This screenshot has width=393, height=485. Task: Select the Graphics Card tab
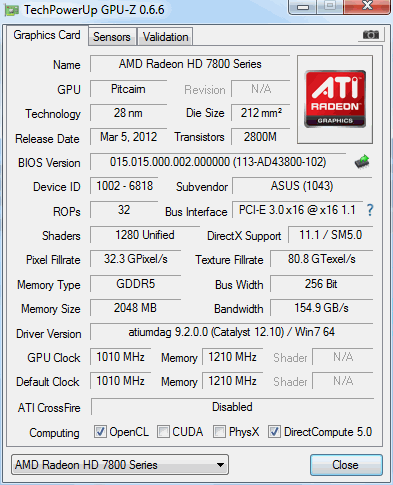(x=47, y=35)
